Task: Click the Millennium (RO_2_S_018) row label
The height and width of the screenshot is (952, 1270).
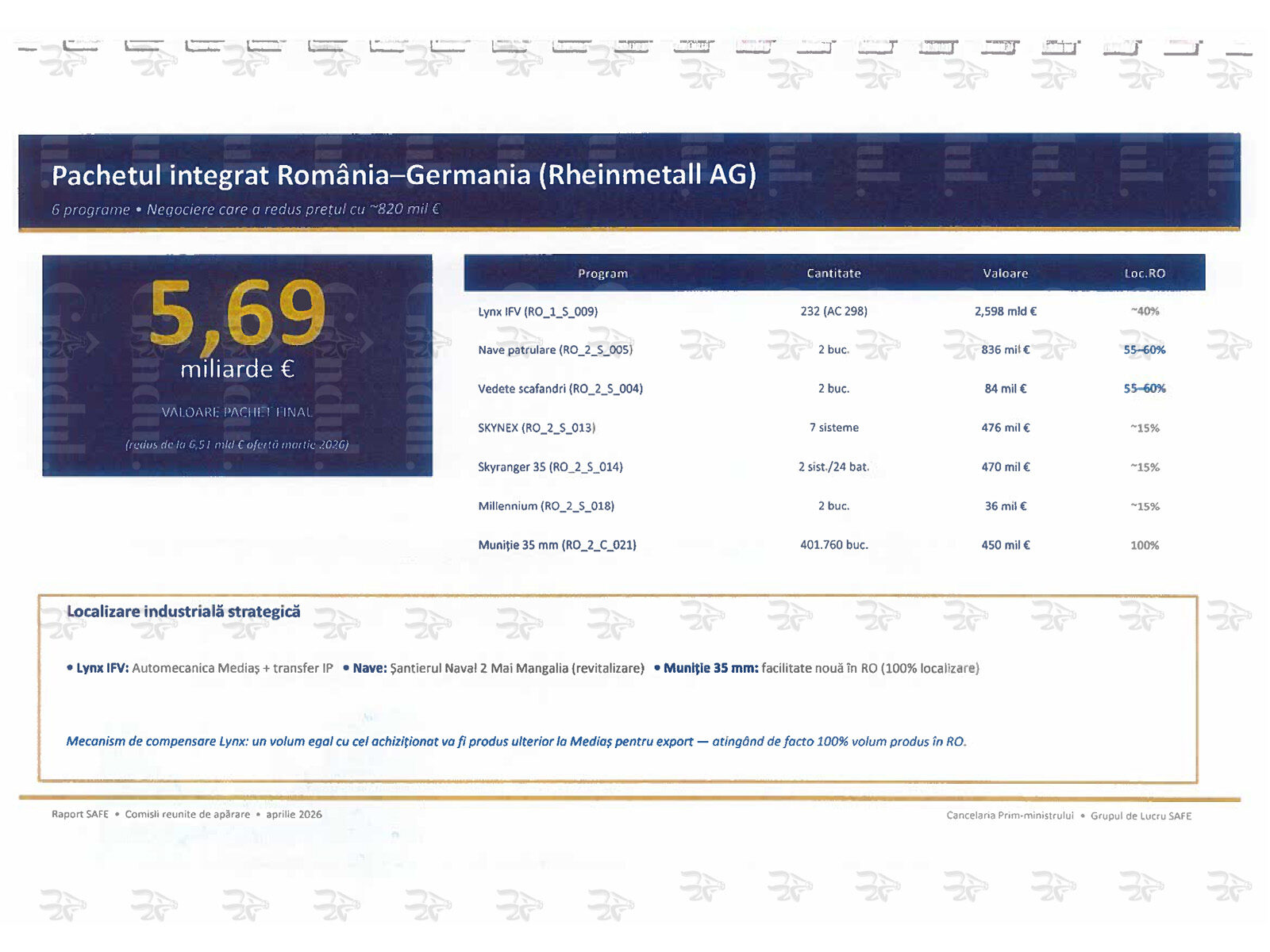Action: [545, 506]
